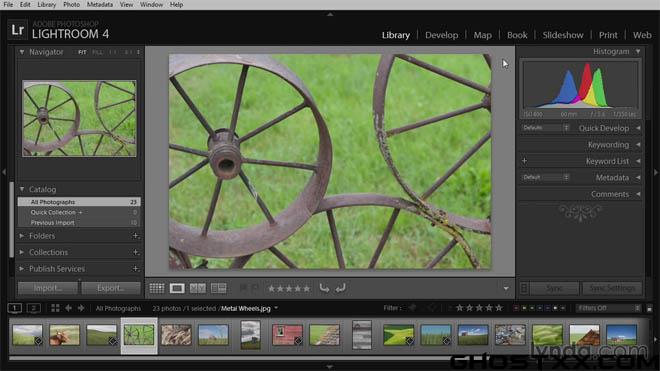
Task: Hide the left panel via edge arrow
Action: (4, 172)
